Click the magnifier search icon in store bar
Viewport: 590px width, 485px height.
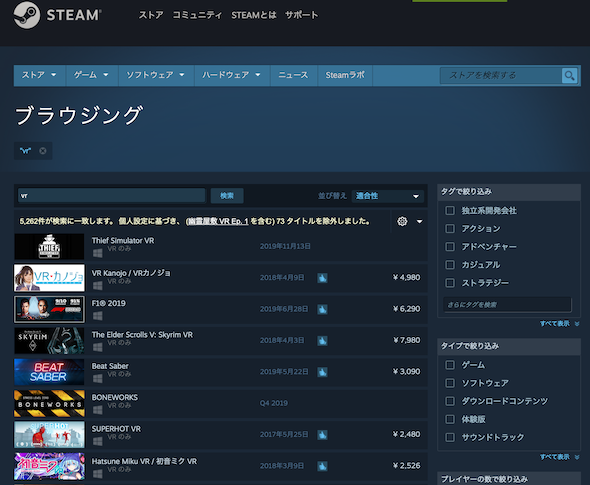(x=569, y=76)
